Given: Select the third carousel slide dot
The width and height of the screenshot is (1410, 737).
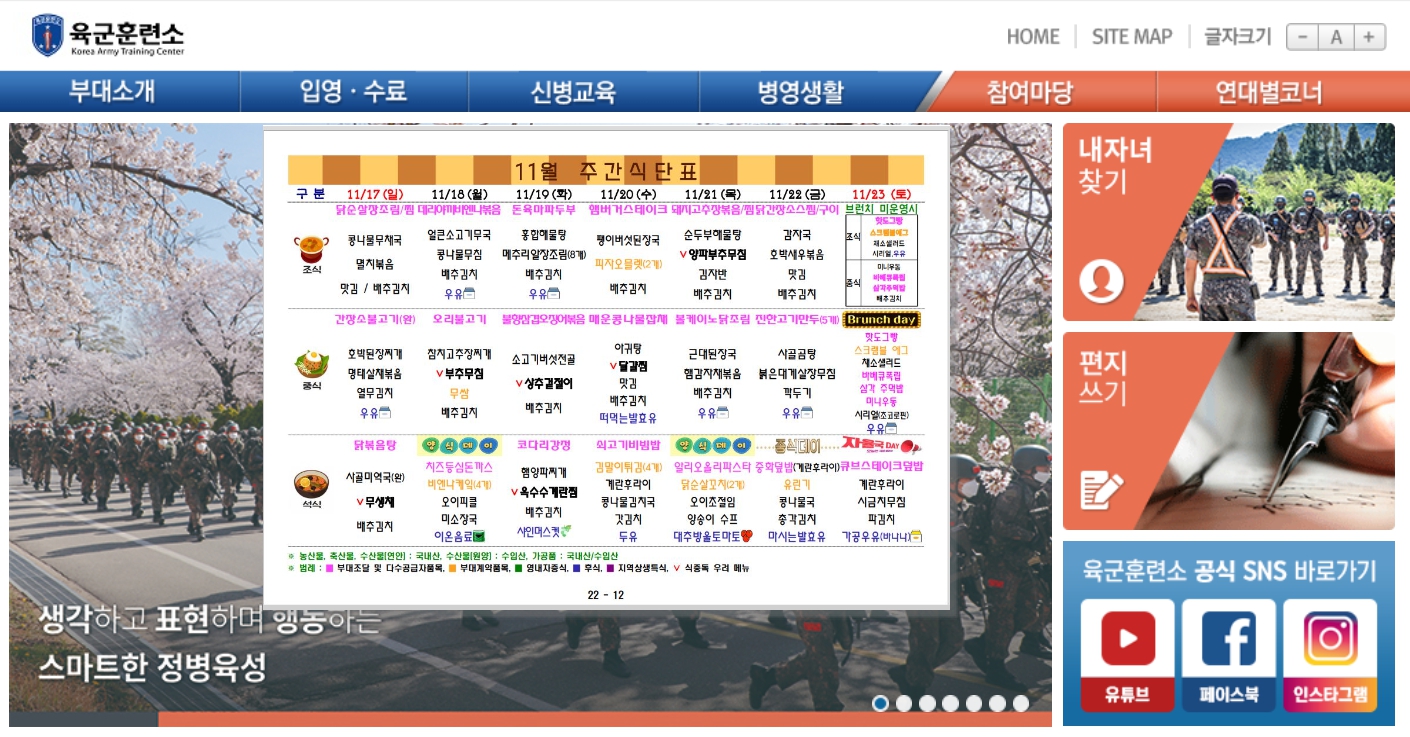Looking at the screenshot, I should click(927, 703).
